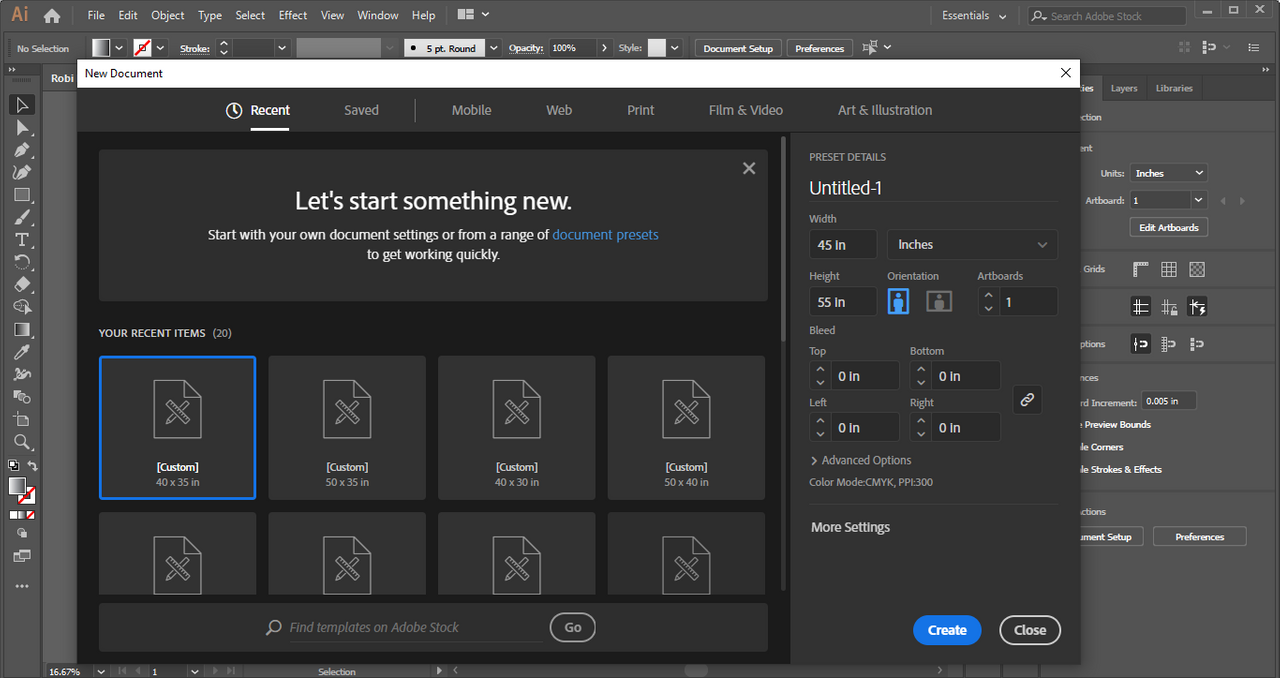Toggle constrain bleed link icon
1280x678 pixels.
tap(1027, 400)
